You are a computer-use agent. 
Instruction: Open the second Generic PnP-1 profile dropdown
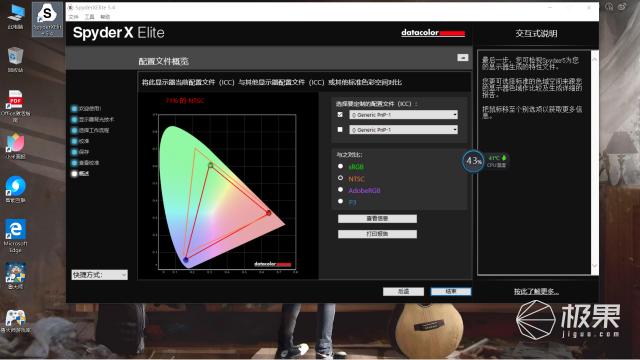coord(403,130)
